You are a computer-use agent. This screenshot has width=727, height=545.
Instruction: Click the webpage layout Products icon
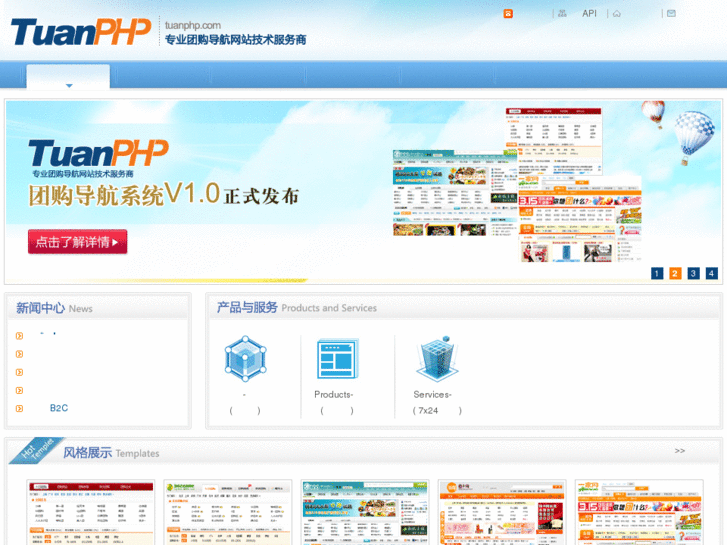click(x=338, y=359)
